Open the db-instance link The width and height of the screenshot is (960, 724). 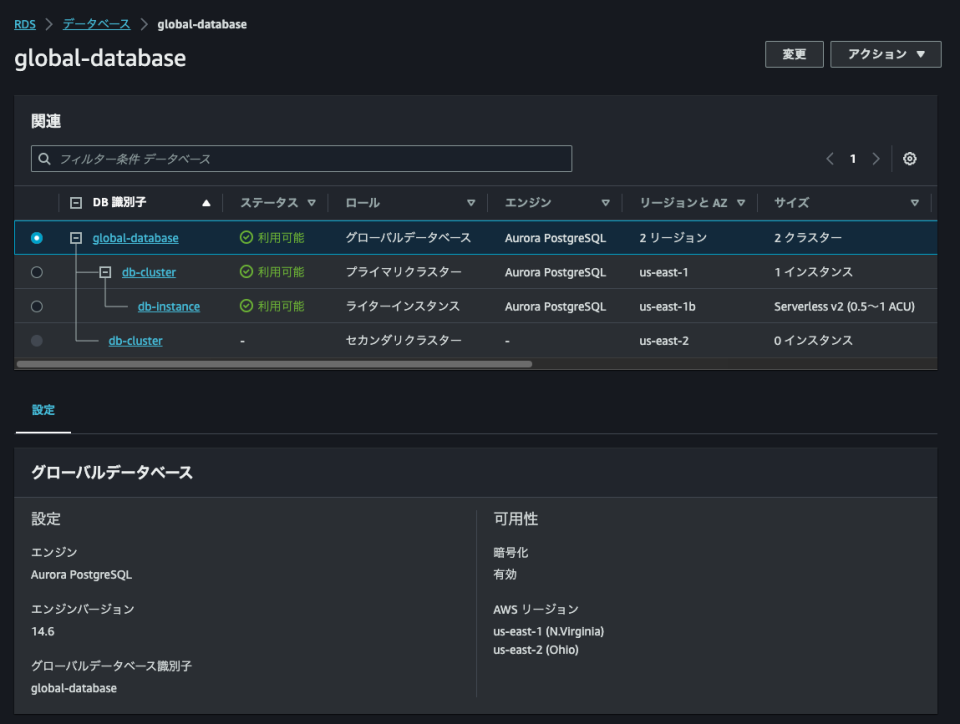tap(169, 307)
